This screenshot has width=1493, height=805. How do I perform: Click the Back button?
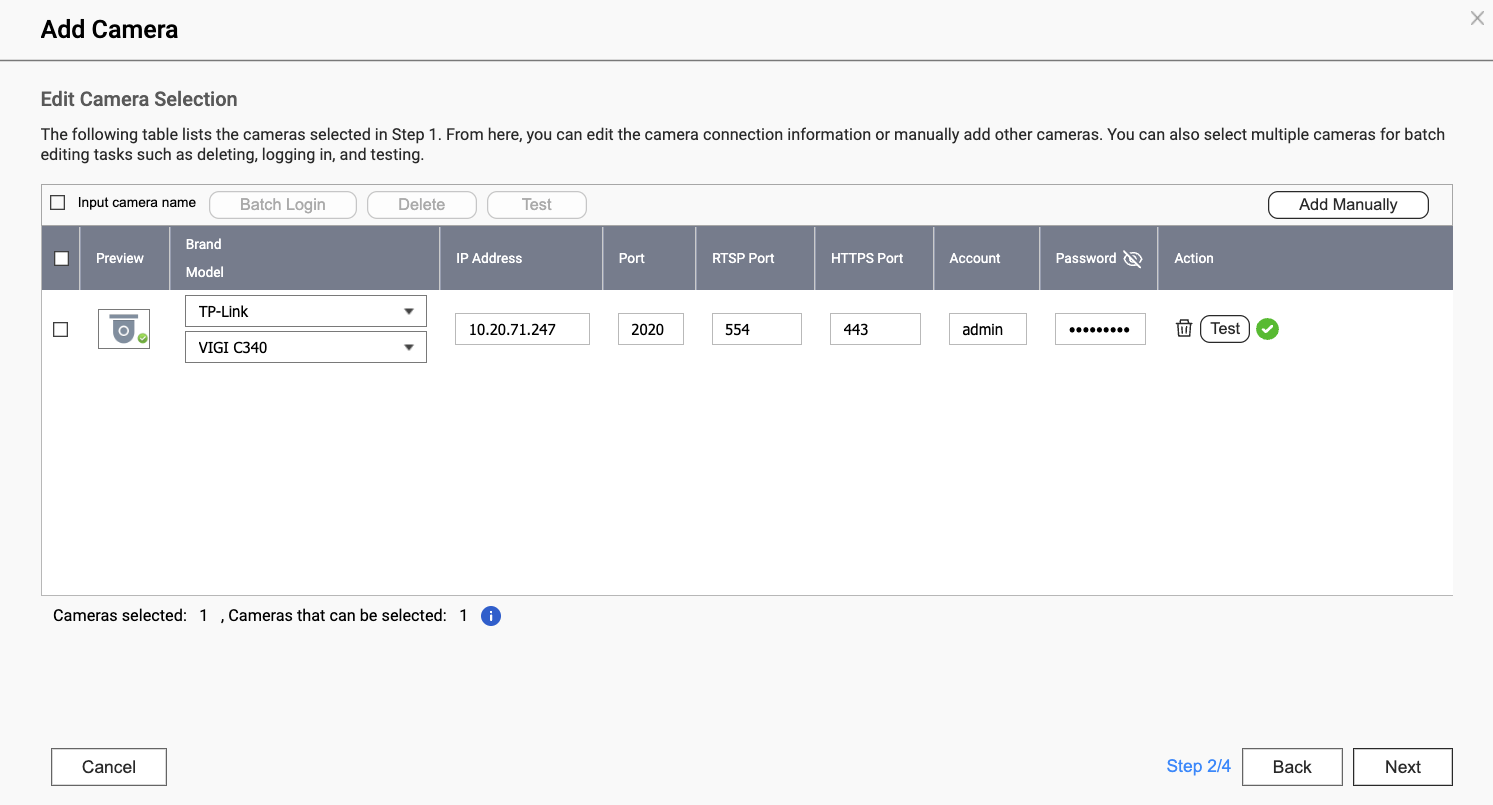[1292, 767]
